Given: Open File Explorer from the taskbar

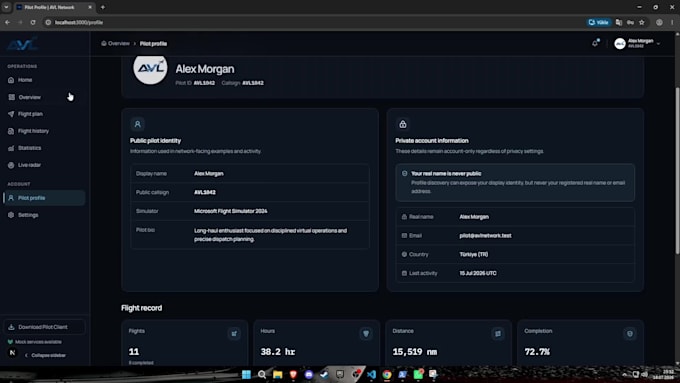Looking at the screenshot, I should [278, 374].
